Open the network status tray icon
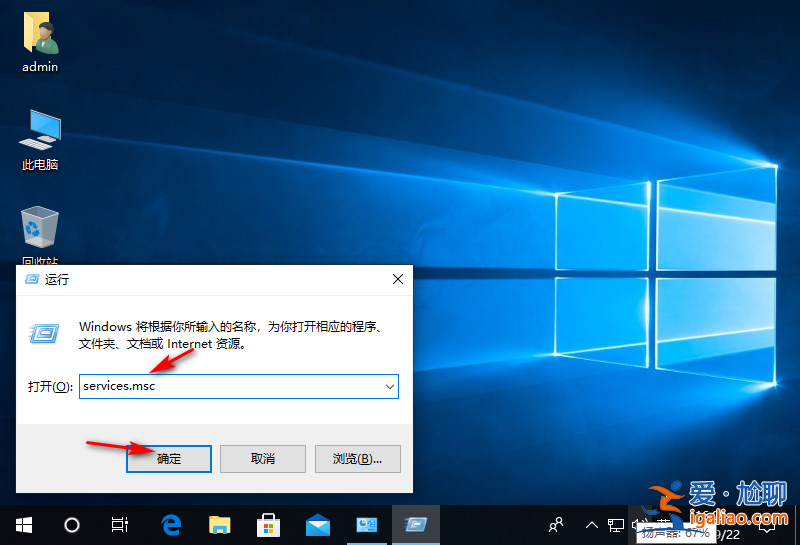Viewport: 800px width, 545px height. pyautogui.click(x=616, y=525)
